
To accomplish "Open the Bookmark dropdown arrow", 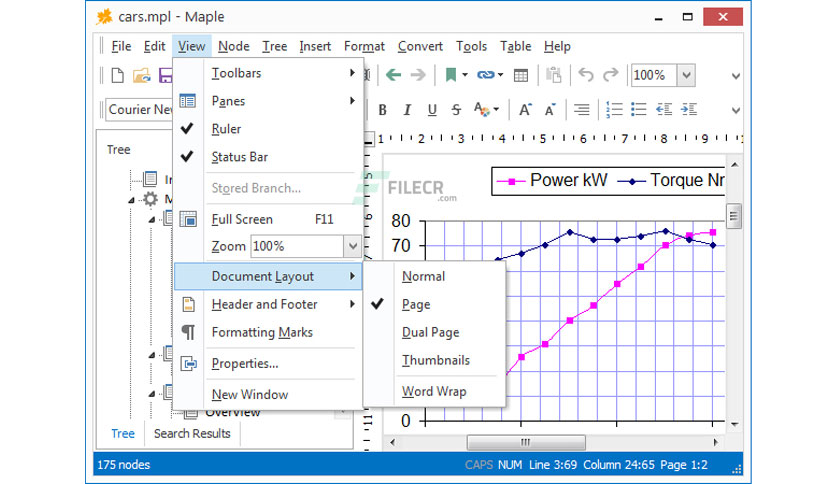I will (x=465, y=75).
